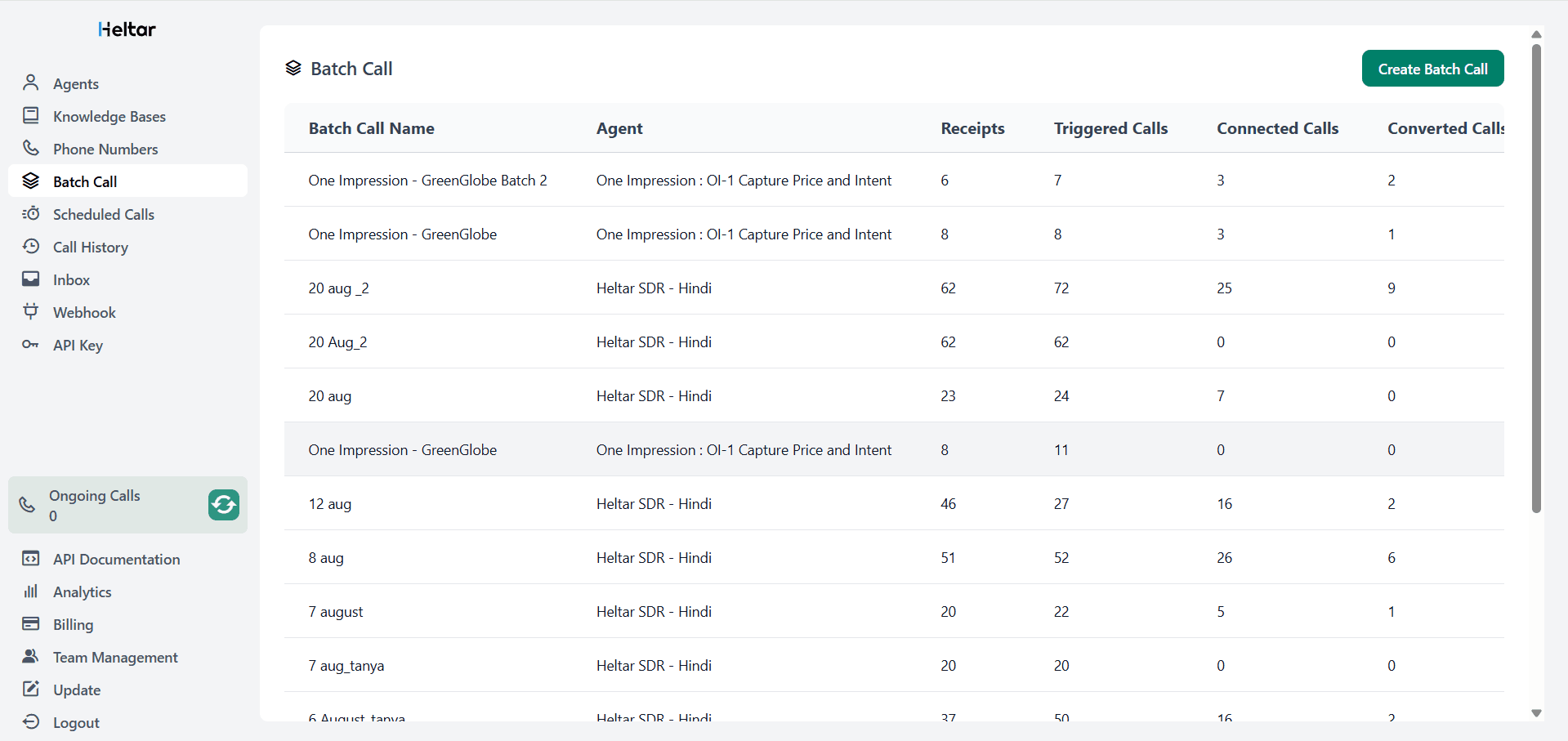Open Knowledge Bases via its book icon
Viewport: 1568px width, 741px height.
(31, 115)
